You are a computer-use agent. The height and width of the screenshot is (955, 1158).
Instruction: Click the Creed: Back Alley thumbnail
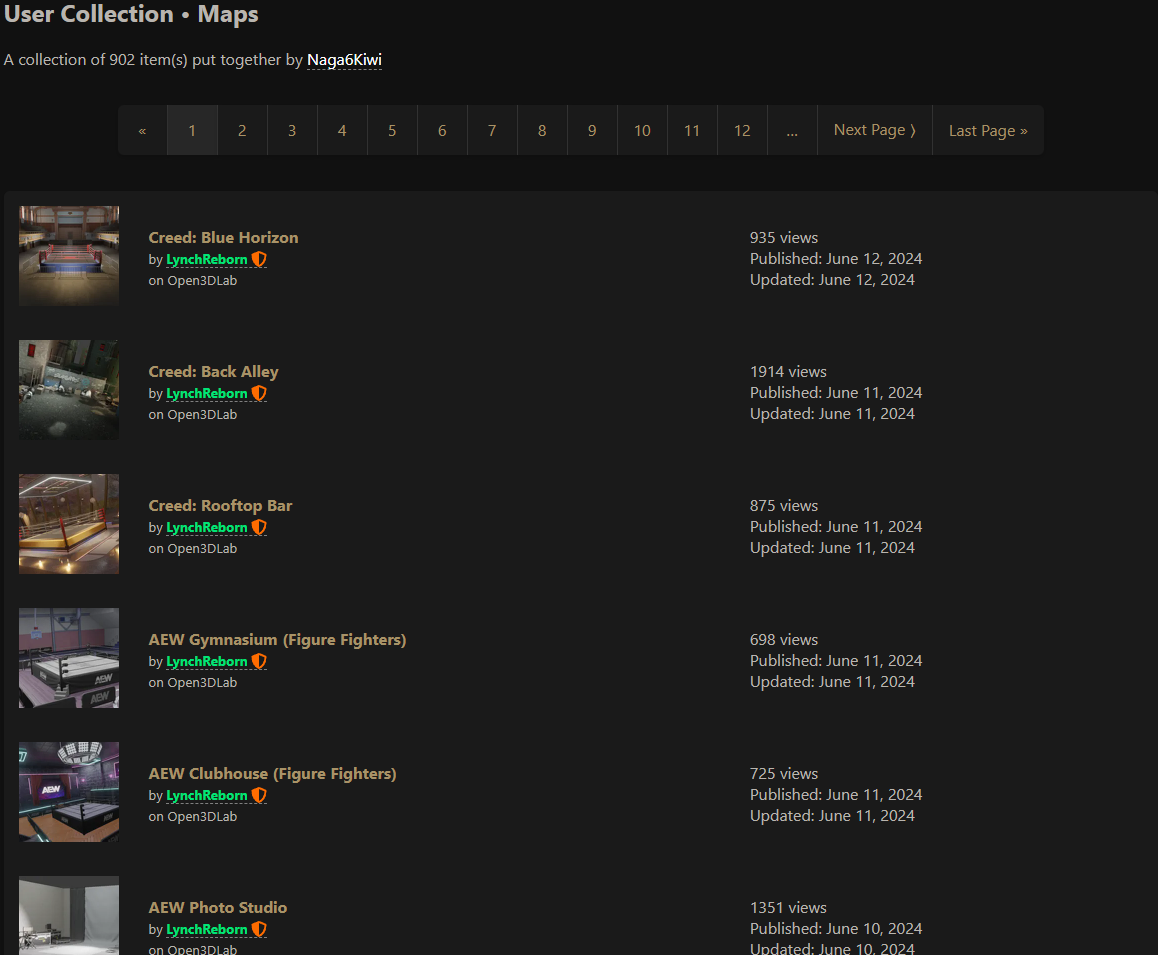69,390
